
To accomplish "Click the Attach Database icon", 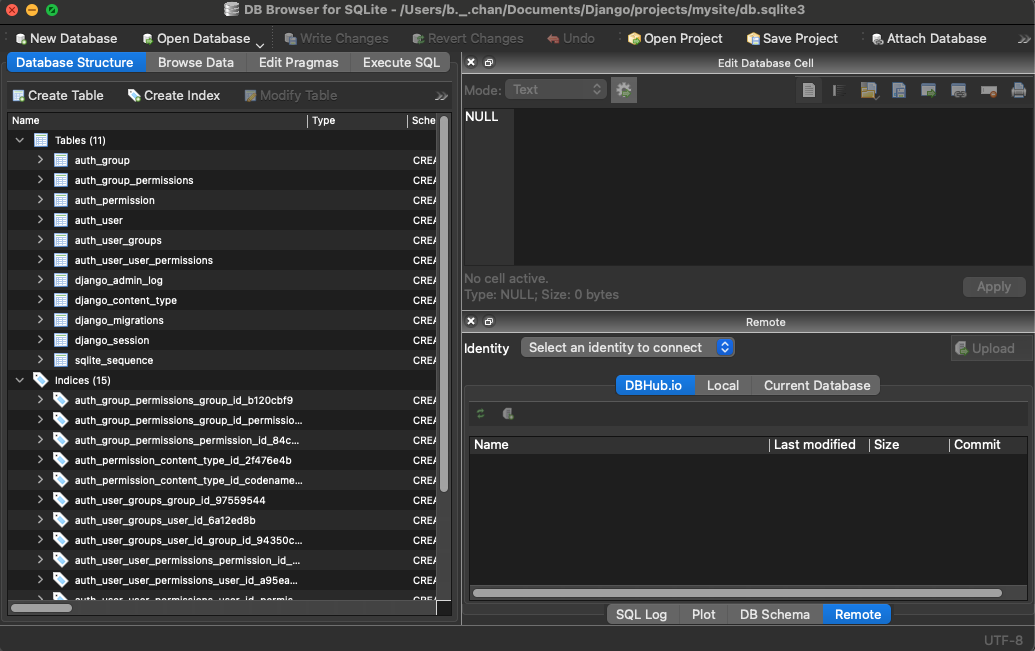I will [x=877, y=39].
